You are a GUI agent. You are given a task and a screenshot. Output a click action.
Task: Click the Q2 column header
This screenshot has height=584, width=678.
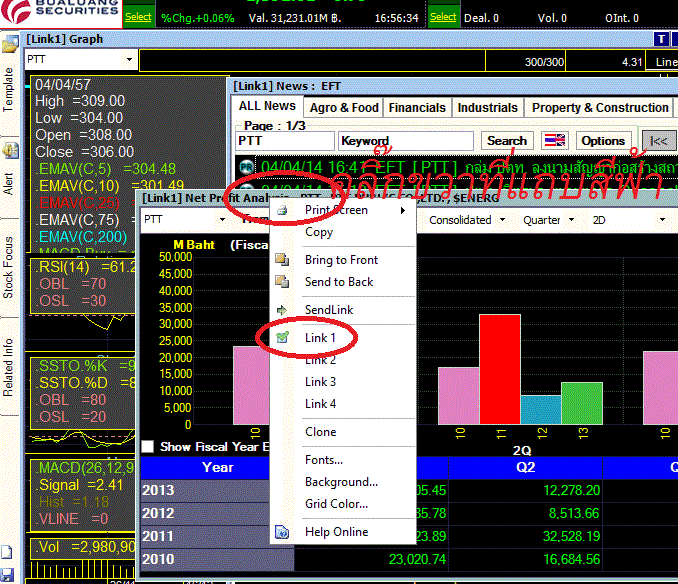(x=525, y=468)
